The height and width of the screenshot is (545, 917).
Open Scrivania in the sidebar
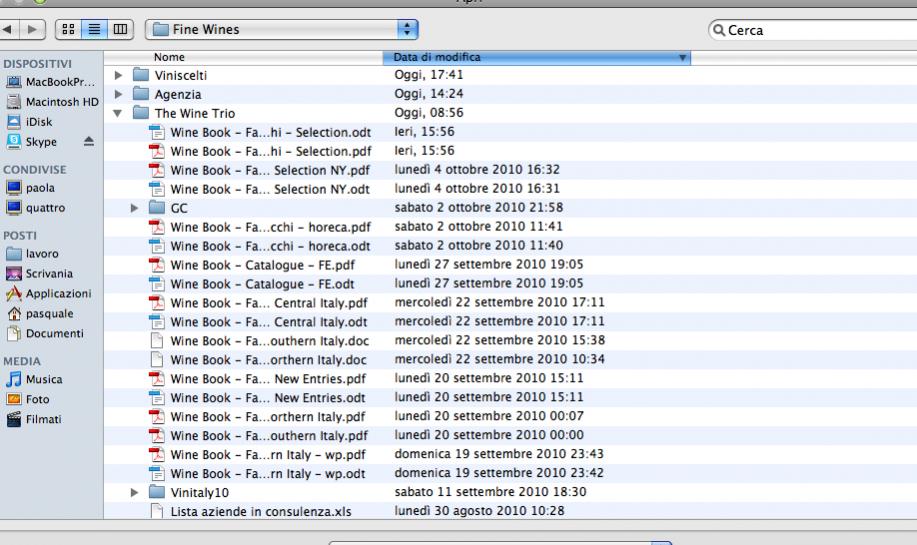click(x=40, y=274)
